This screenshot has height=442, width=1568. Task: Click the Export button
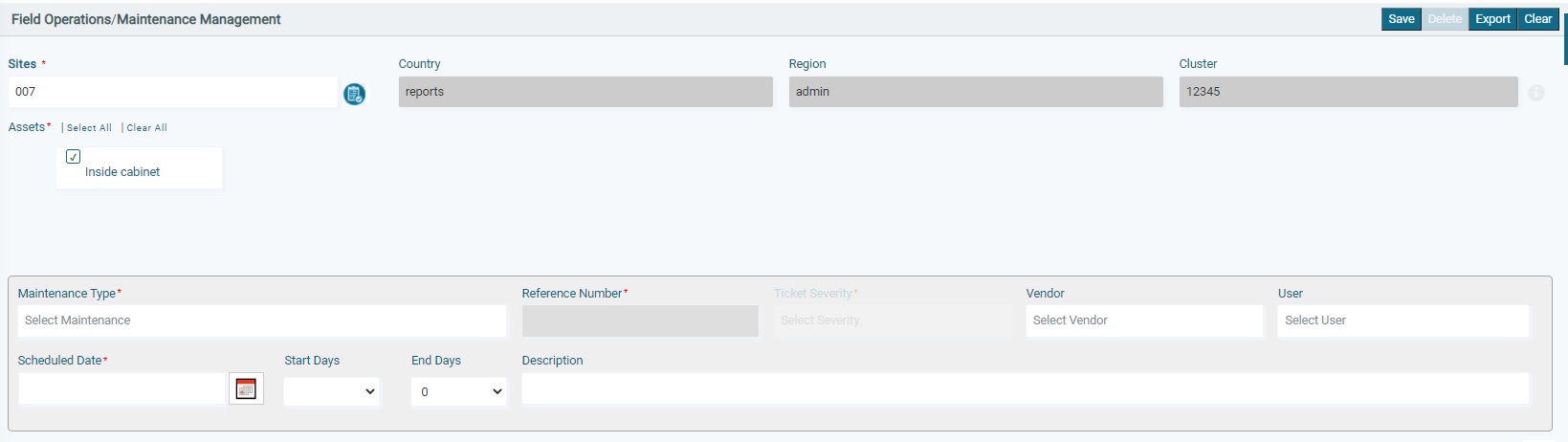1492,19
